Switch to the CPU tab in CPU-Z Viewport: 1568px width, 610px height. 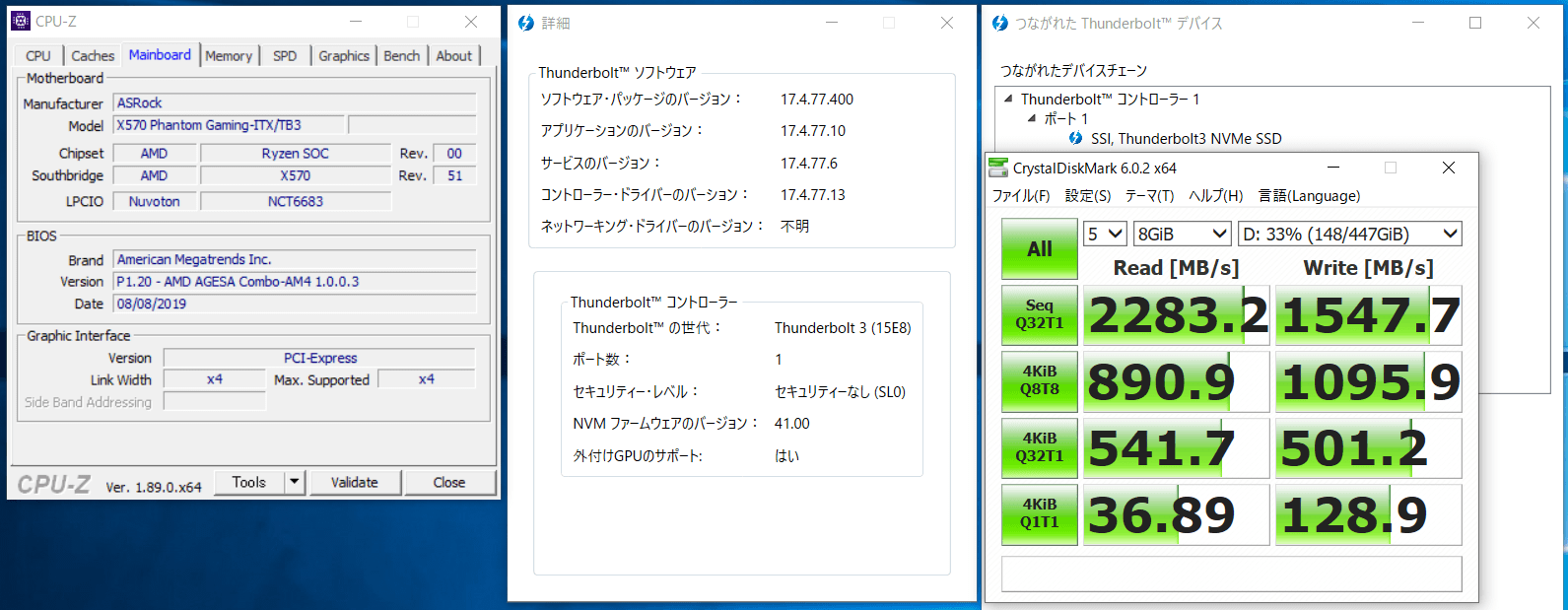click(x=38, y=56)
